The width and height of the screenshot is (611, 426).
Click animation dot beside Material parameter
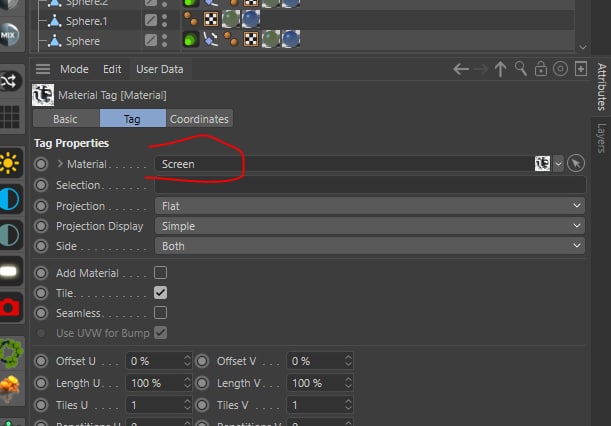point(41,164)
